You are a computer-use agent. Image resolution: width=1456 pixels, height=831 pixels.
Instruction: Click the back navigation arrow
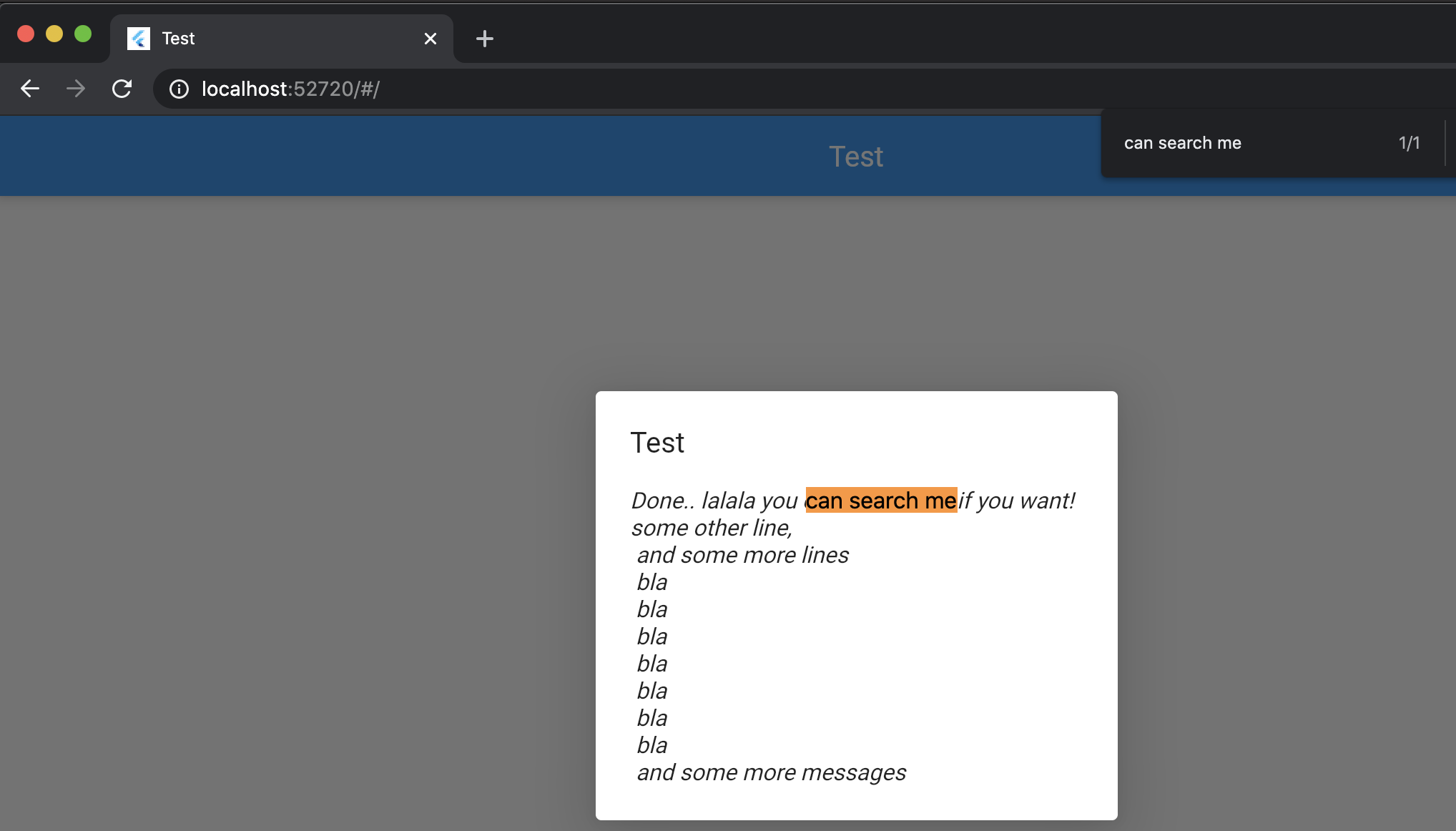point(29,89)
